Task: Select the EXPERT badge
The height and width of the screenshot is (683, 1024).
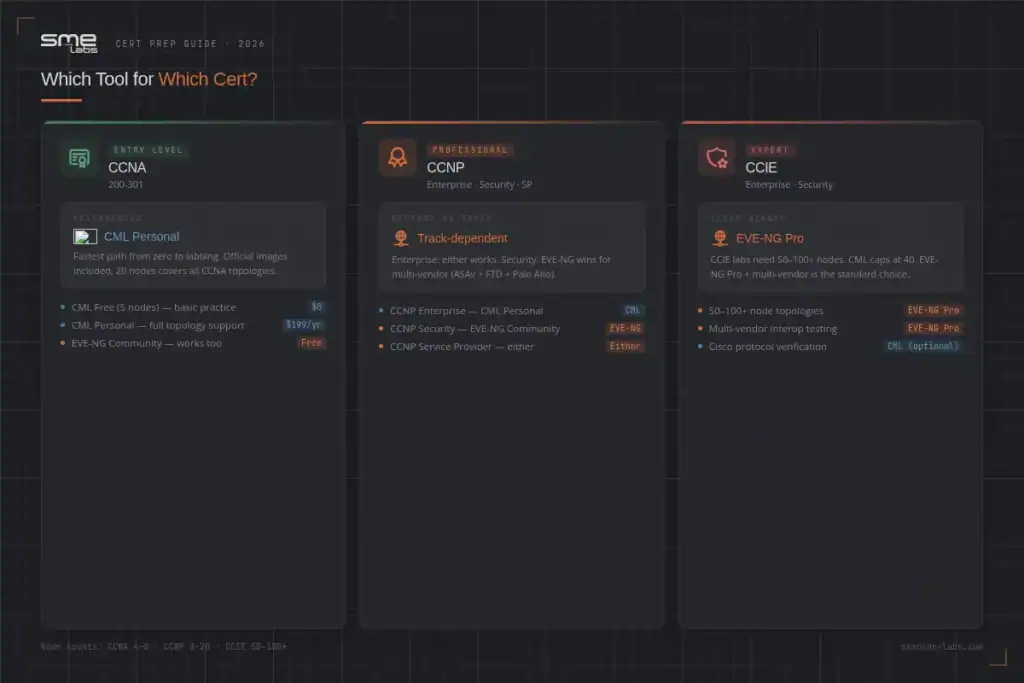Action: [770, 150]
